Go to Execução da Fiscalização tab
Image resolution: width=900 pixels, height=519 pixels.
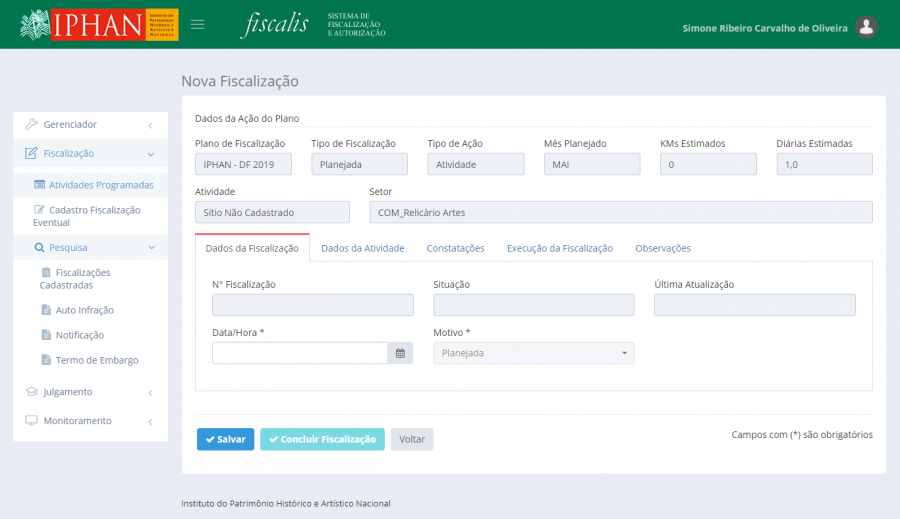pos(559,248)
